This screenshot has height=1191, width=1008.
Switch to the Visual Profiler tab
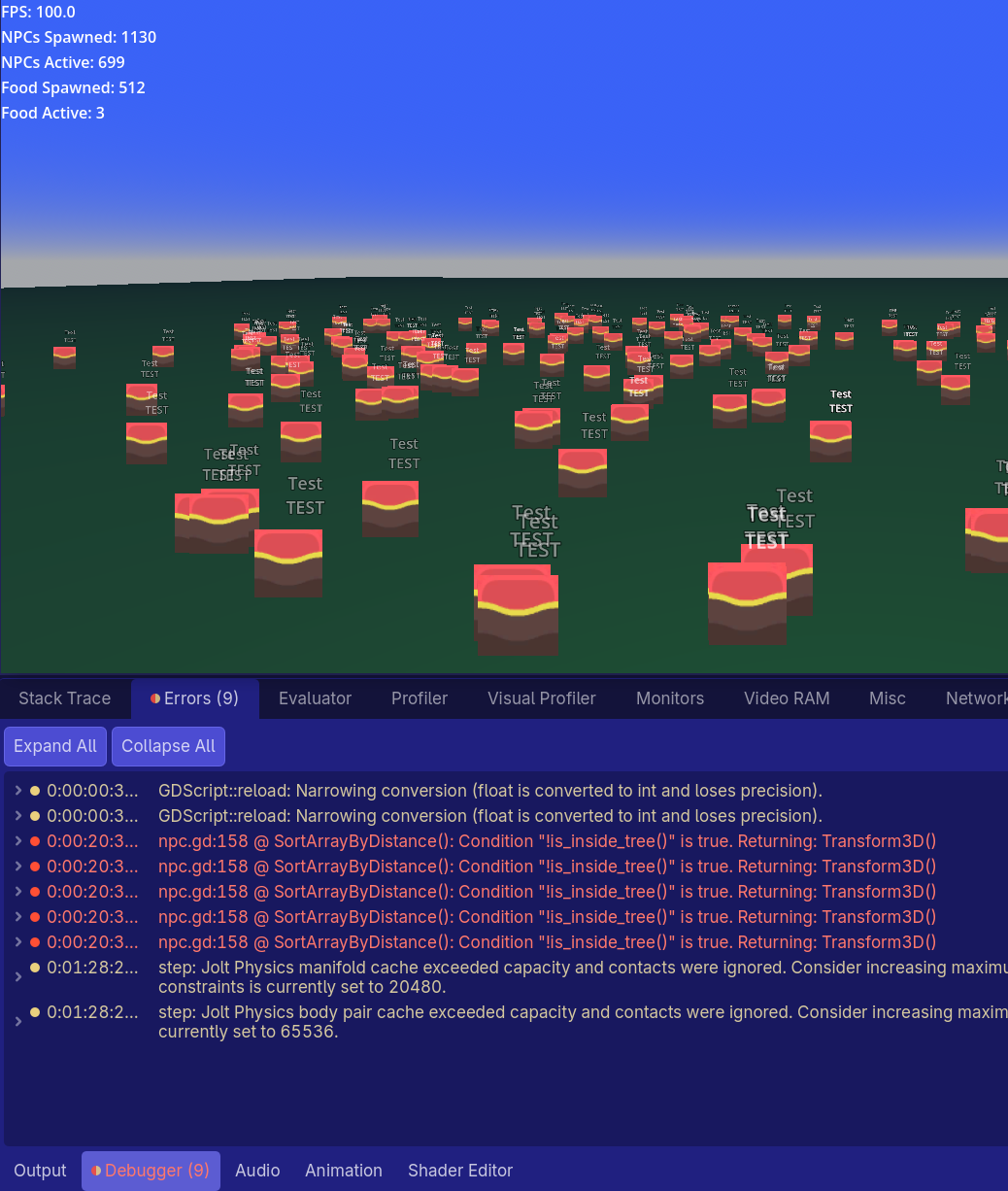tap(542, 698)
